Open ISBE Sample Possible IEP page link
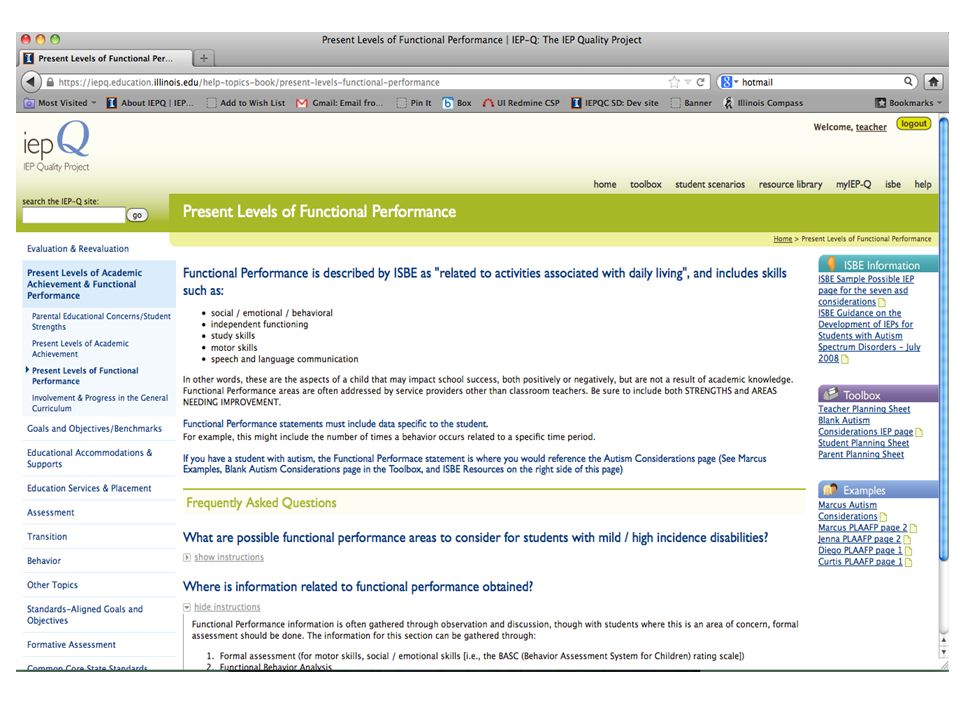This screenshot has height=720, width=960. (866, 290)
